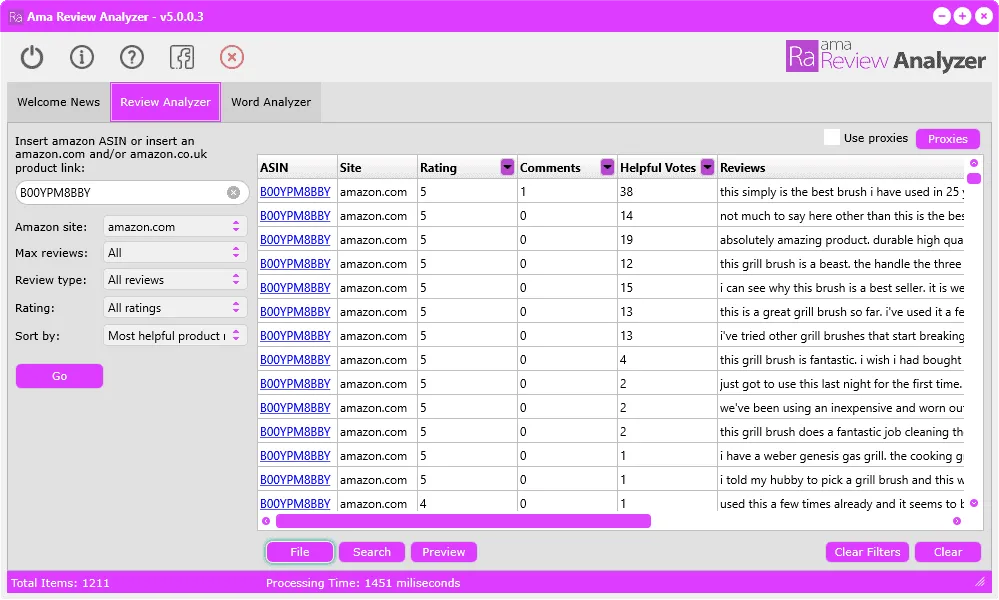
Task: Open the Amazon site dropdown
Action: (175, 227)
